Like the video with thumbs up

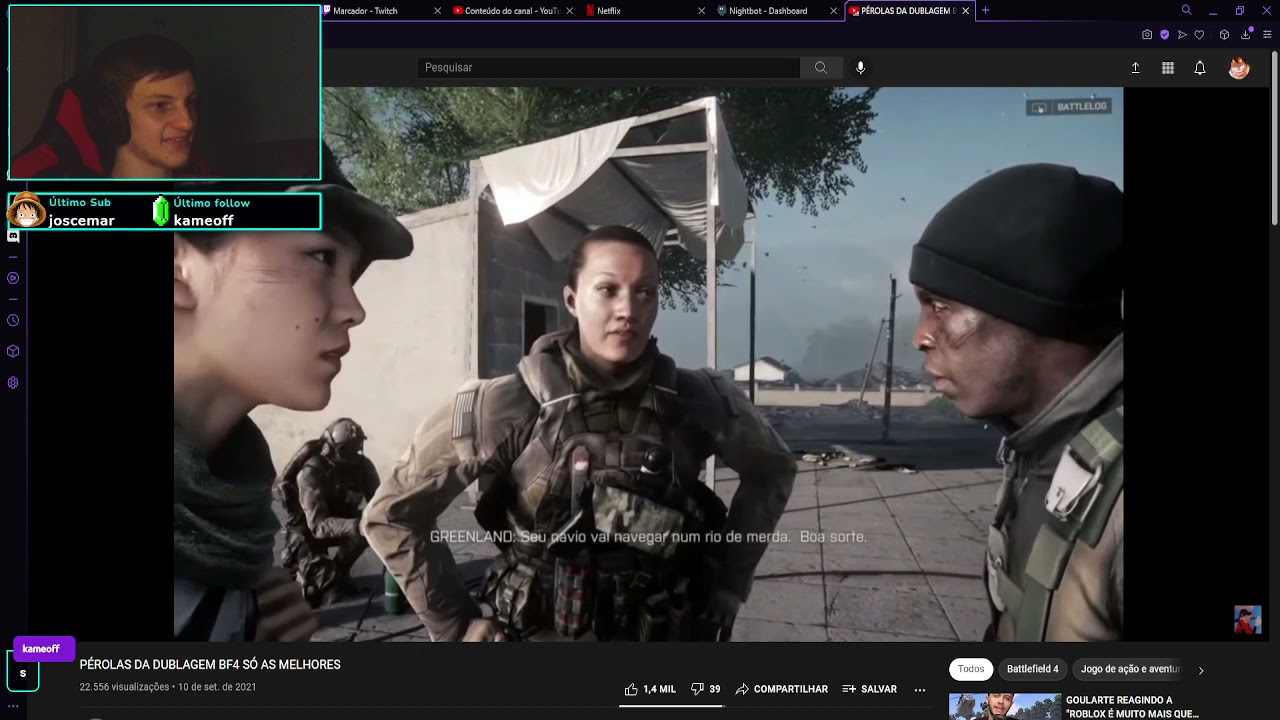(650, 689)
